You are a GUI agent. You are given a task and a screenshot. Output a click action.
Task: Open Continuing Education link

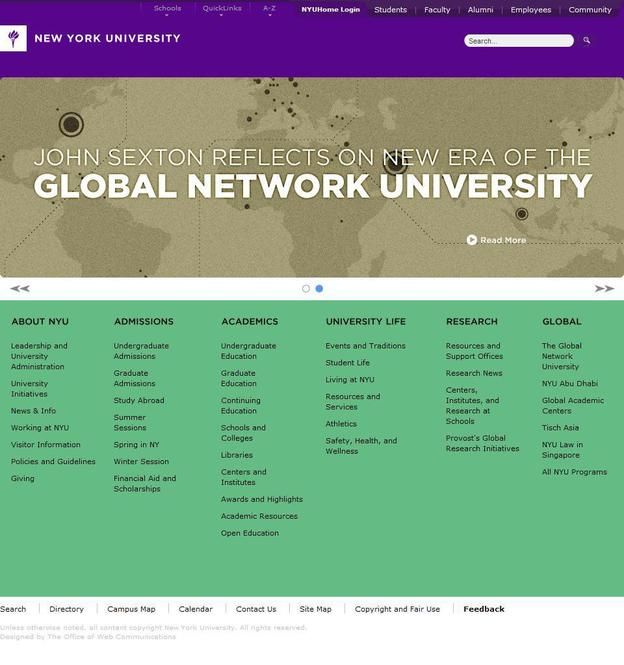coord(241,405)
